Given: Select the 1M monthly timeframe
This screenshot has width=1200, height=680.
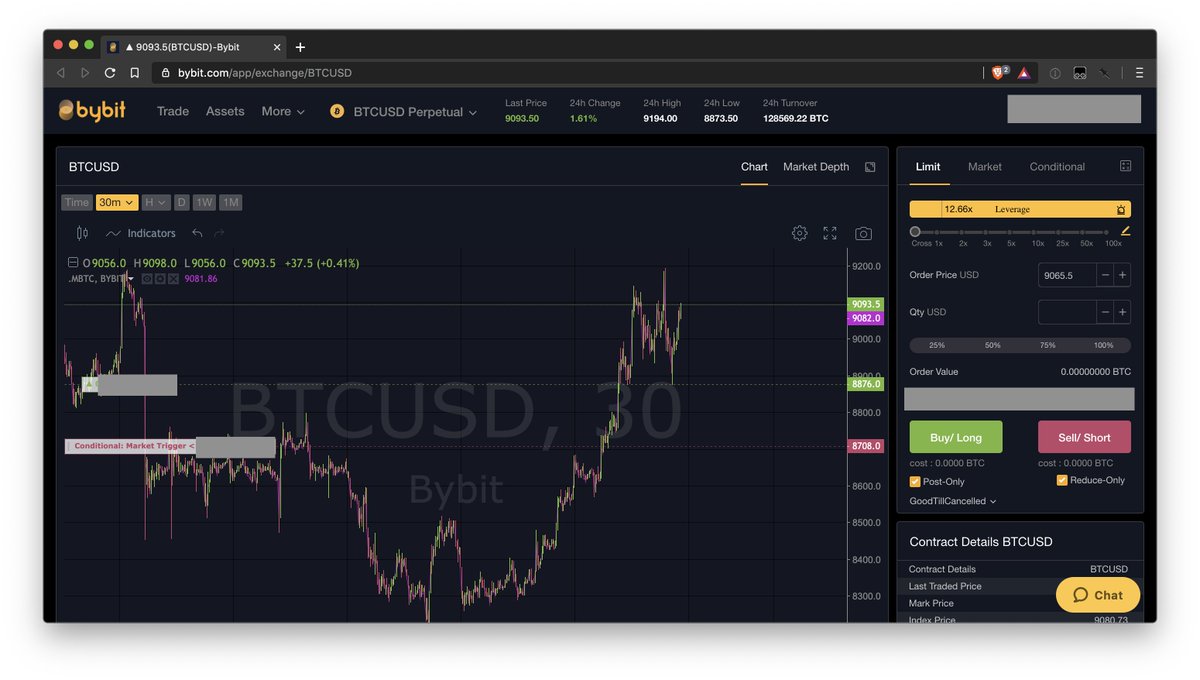Looking at the screenshot, I should tap(230, 202).
